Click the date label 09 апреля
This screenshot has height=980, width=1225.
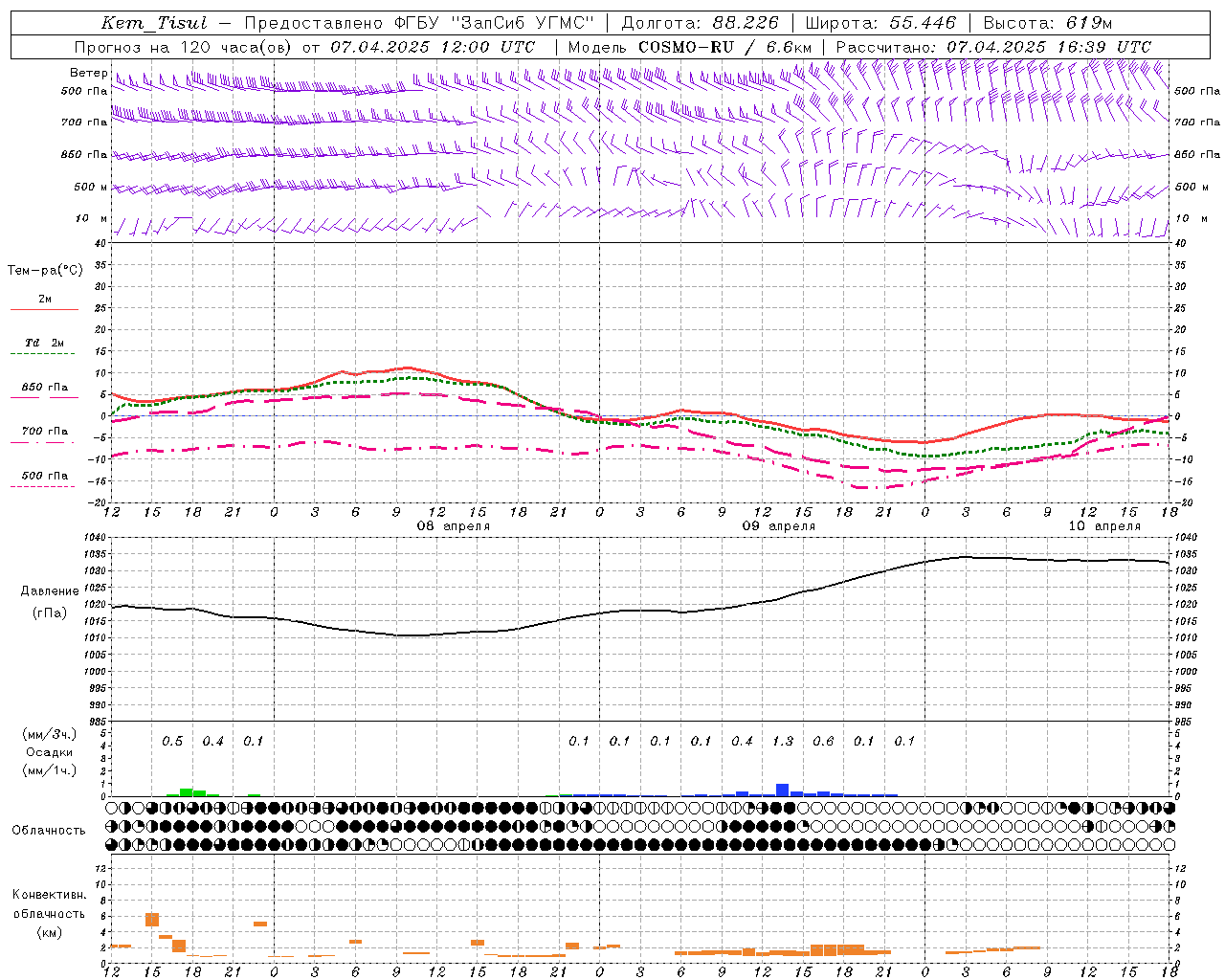pyautogui.click(x=779, y=526)
